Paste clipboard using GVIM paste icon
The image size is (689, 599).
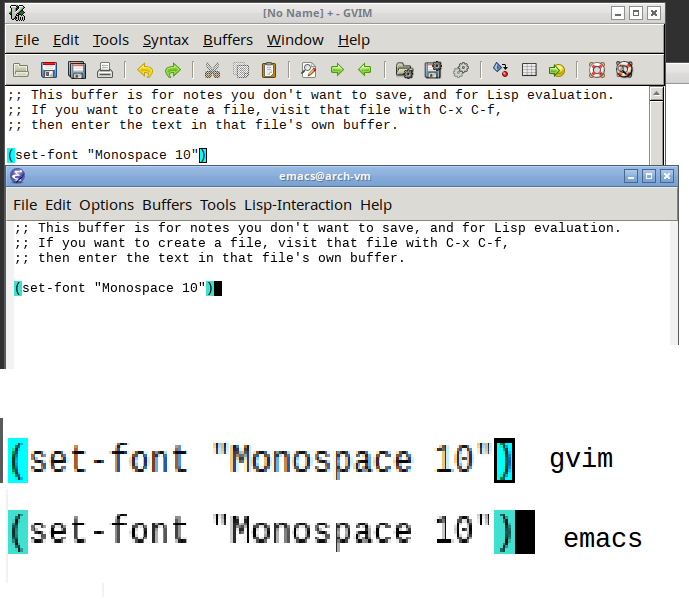pos(269,70)
